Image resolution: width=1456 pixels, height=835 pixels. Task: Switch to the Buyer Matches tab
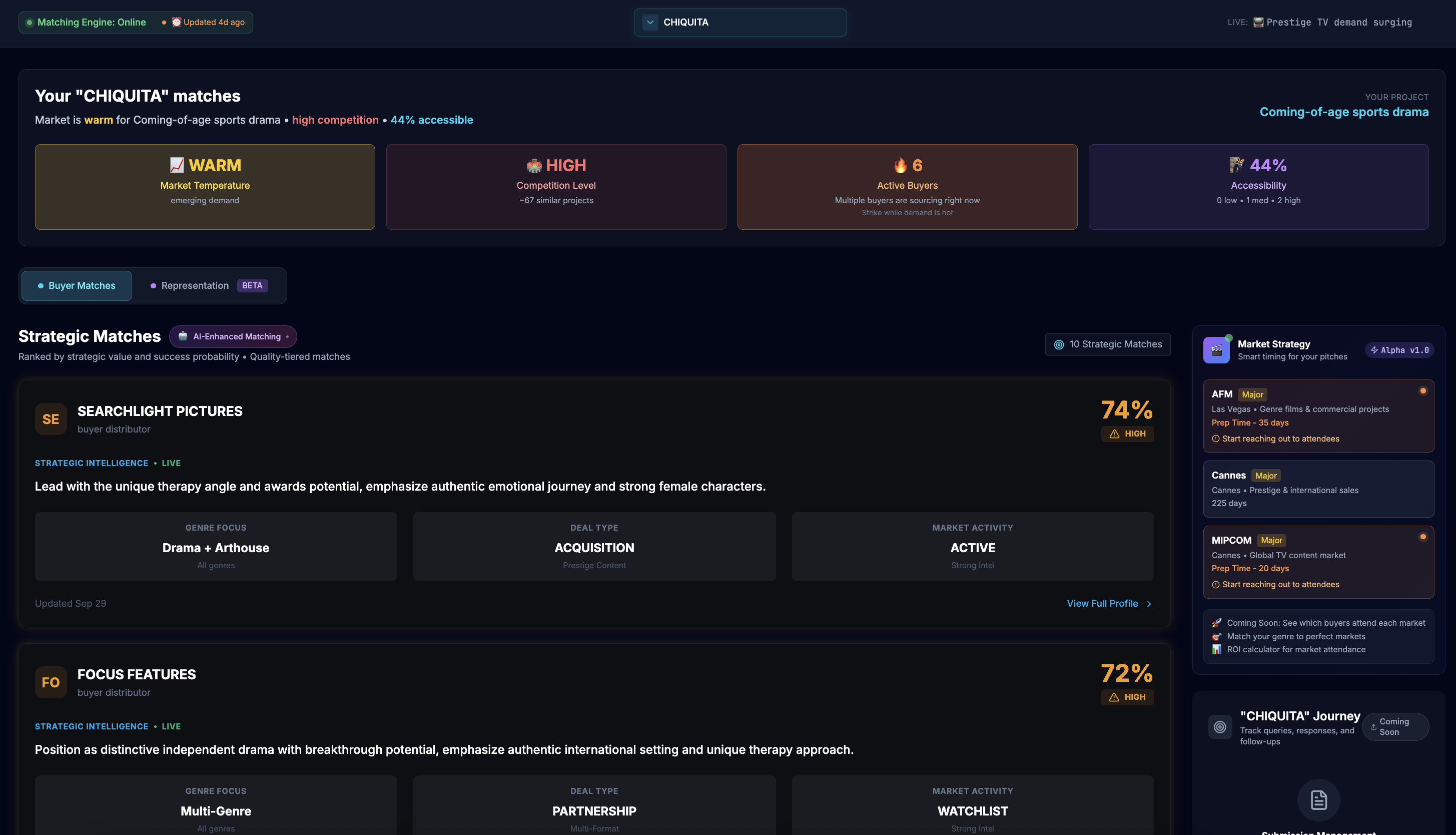pos(77,286)
